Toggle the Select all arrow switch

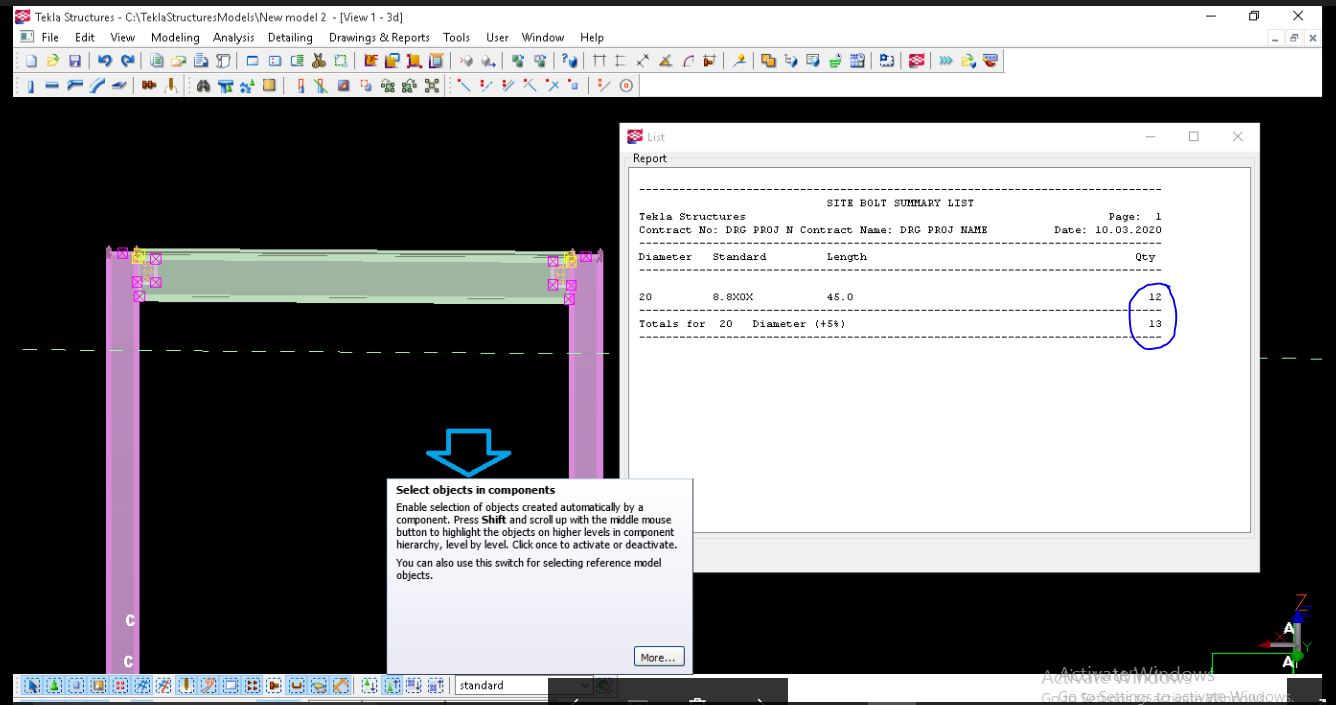pyautogui.click(x=30, y=686)
